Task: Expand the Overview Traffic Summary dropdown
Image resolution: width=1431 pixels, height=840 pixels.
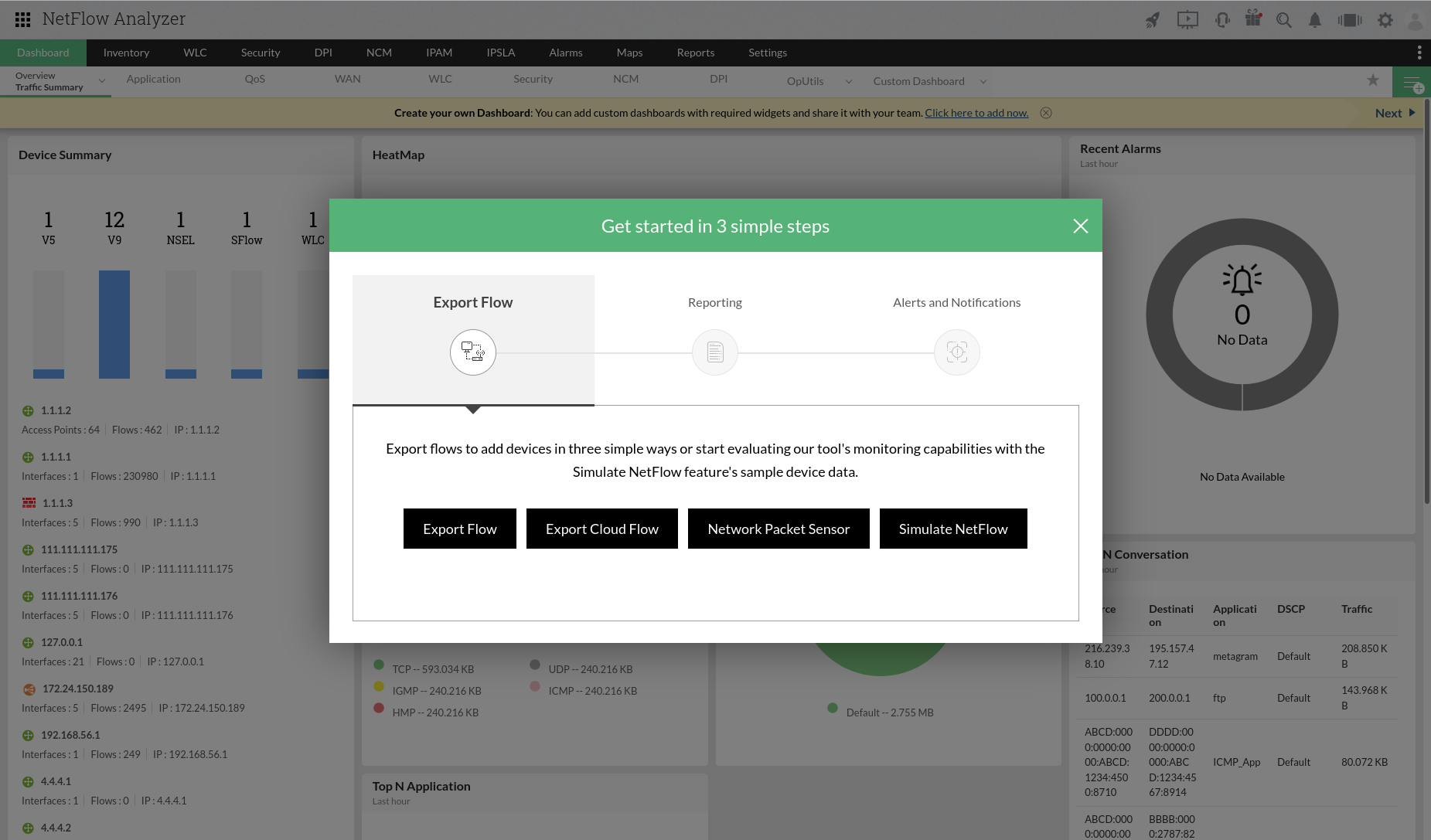Action: [101, 81]
